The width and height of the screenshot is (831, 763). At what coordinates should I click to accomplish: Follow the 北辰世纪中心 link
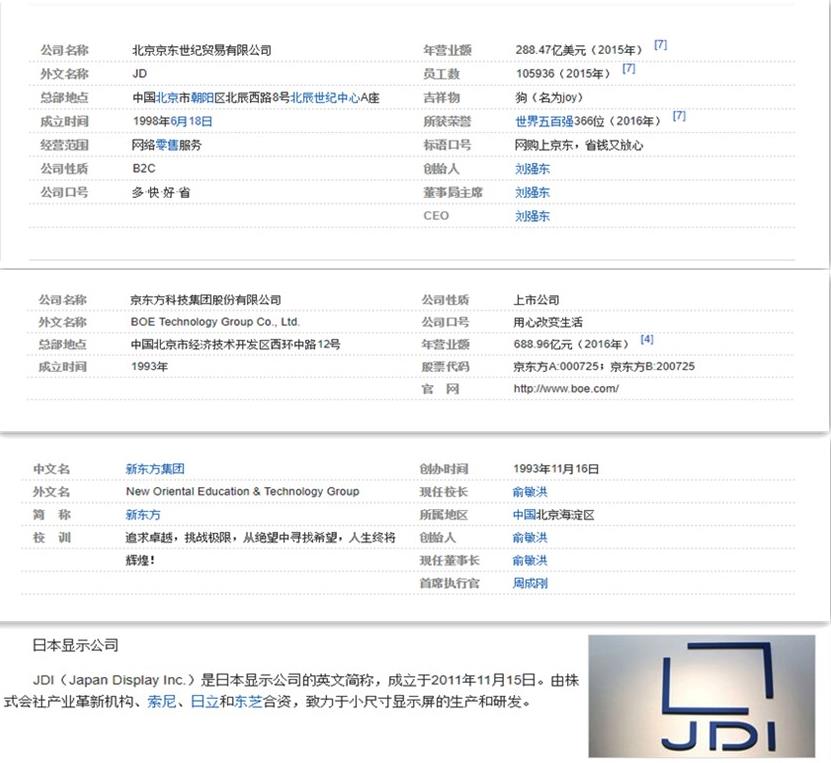325,97
